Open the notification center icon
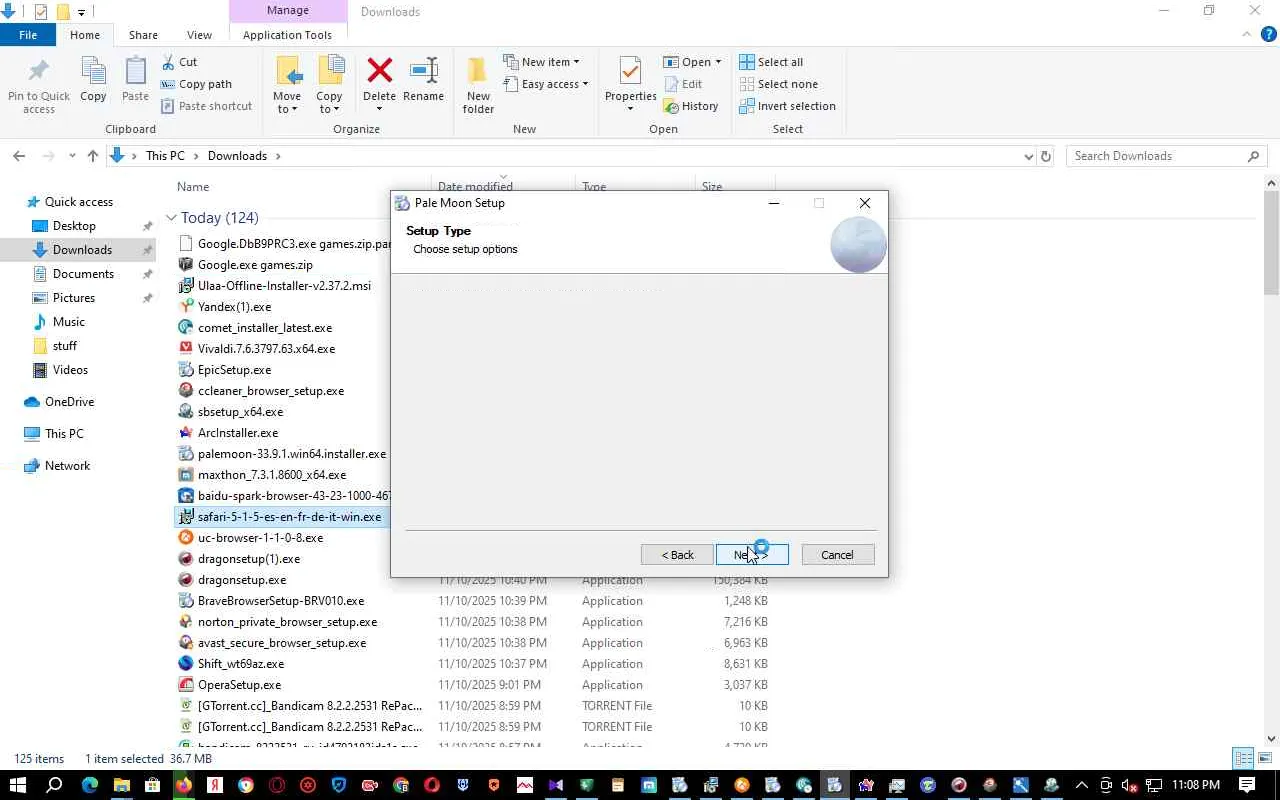The image size is (1280, 800). tap(1247, 785)
